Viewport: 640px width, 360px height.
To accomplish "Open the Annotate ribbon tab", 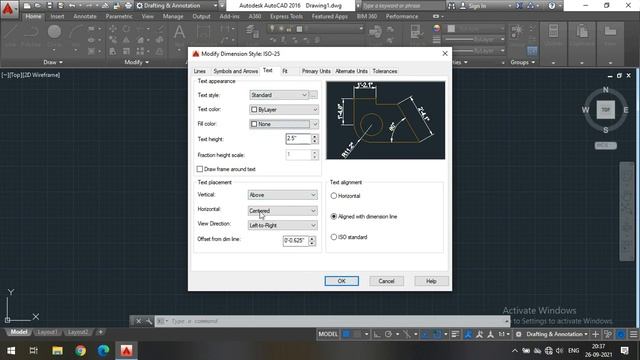I will pyautogui.click(x=85, y=16).
